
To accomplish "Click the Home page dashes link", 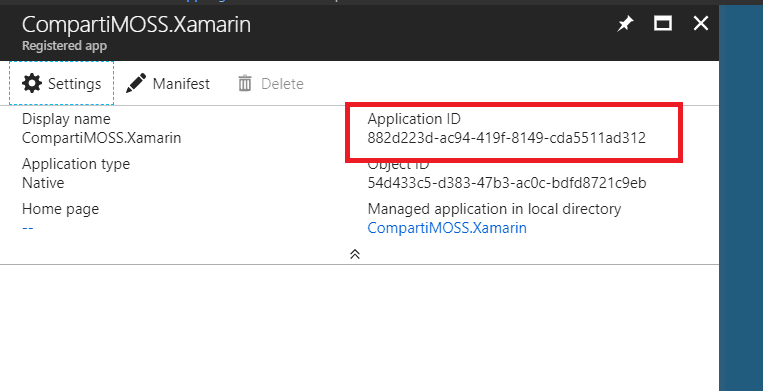I will [28, 228].
